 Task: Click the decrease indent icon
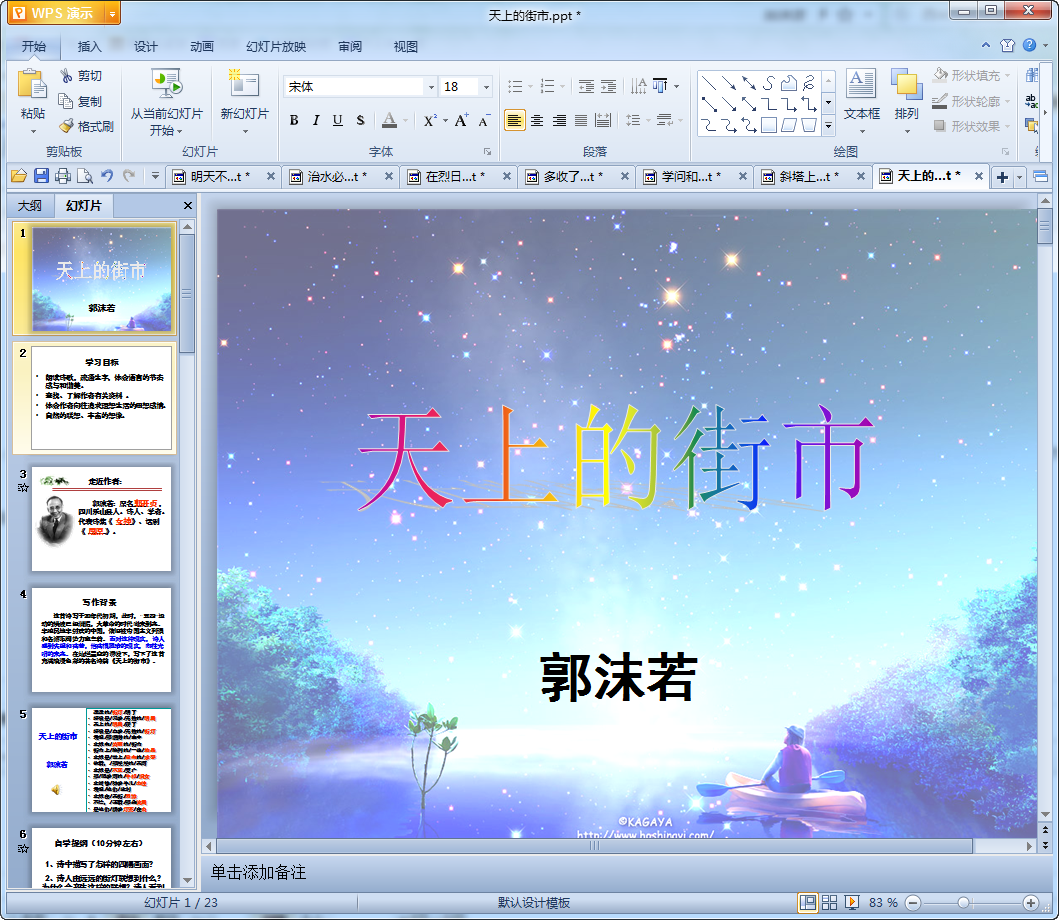coord(586,86)
